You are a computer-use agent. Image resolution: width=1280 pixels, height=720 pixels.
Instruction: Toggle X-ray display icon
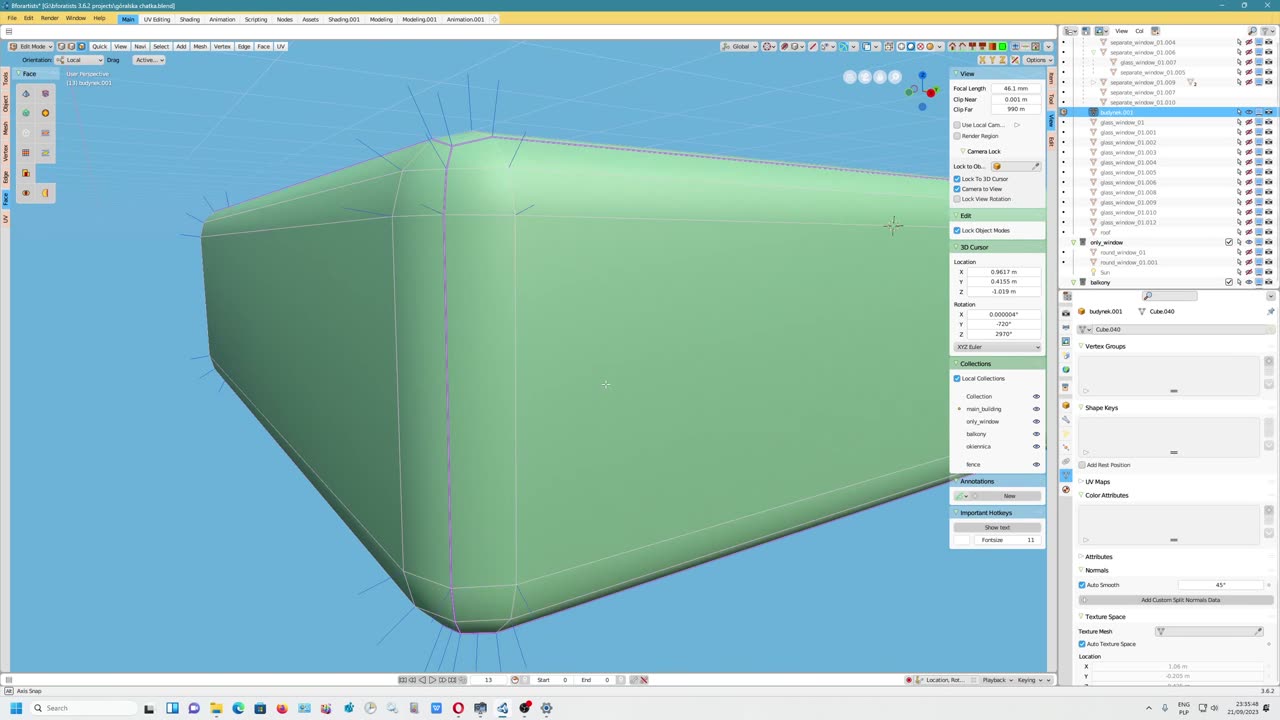889,46
